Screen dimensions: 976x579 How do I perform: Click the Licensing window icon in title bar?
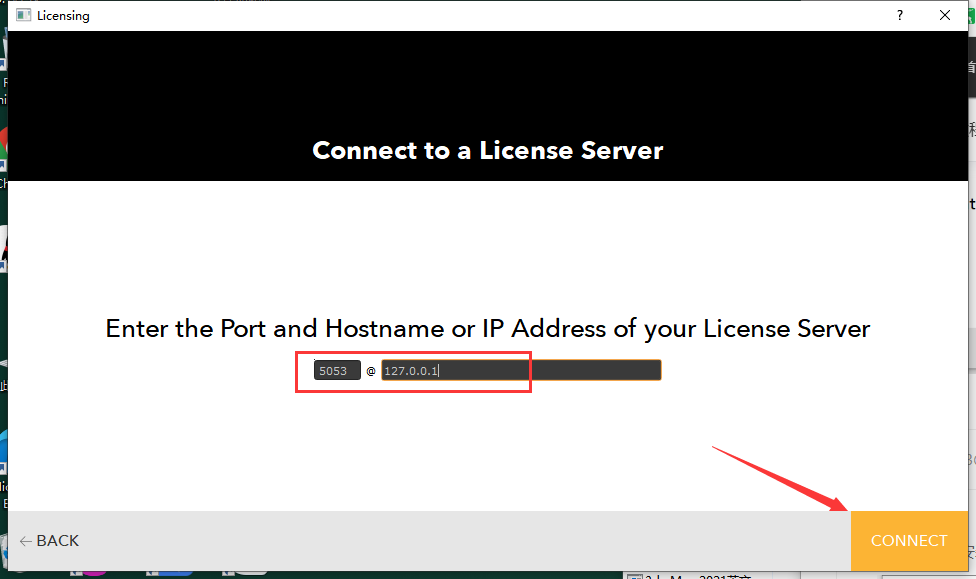pos(23,15)
